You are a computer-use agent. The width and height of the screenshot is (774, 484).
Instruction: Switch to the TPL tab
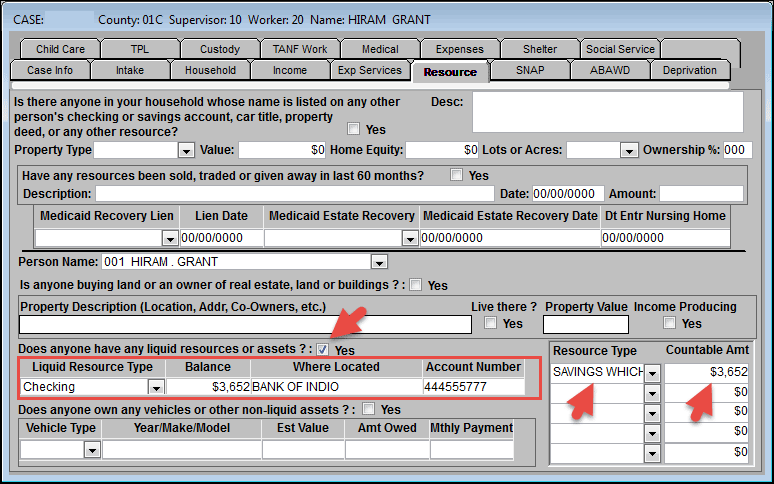(x=140, y=49)
